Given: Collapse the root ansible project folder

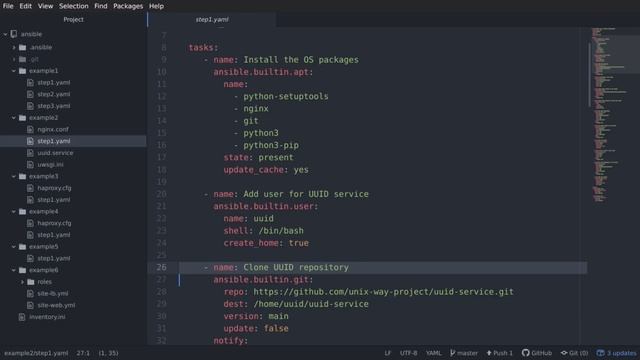Looking at the screenshot, I should pos(5,34).
